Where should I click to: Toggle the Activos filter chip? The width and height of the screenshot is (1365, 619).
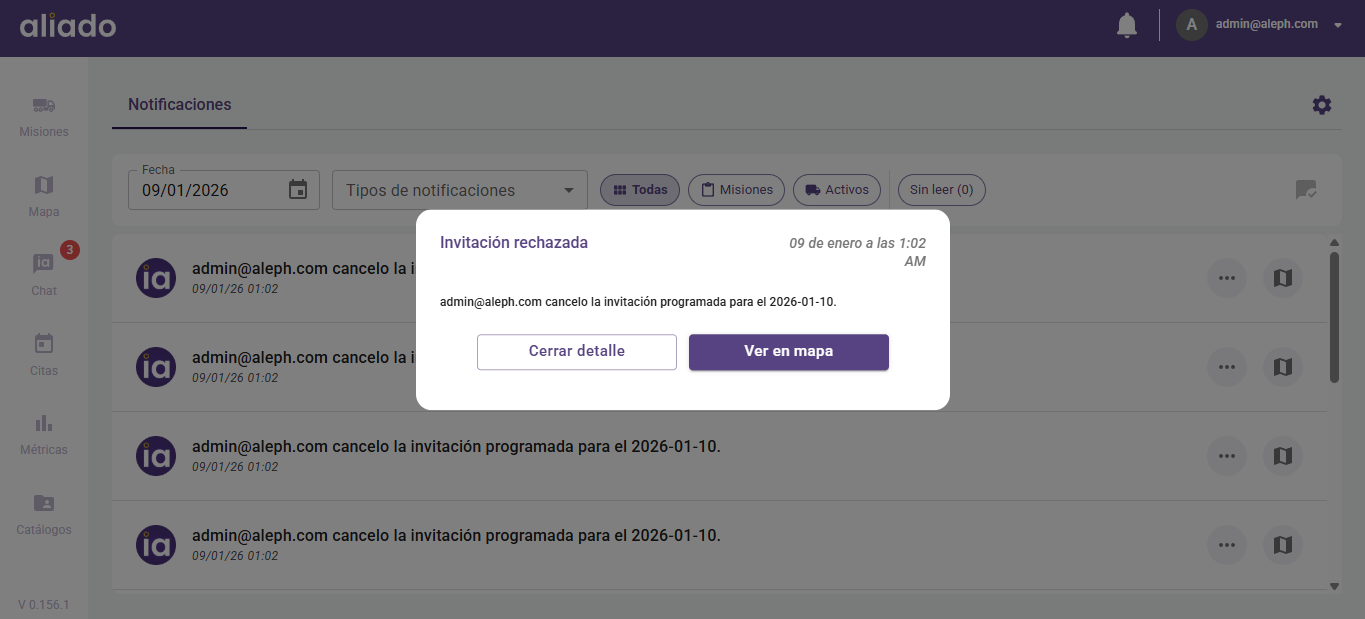click(x=838, y=190)
